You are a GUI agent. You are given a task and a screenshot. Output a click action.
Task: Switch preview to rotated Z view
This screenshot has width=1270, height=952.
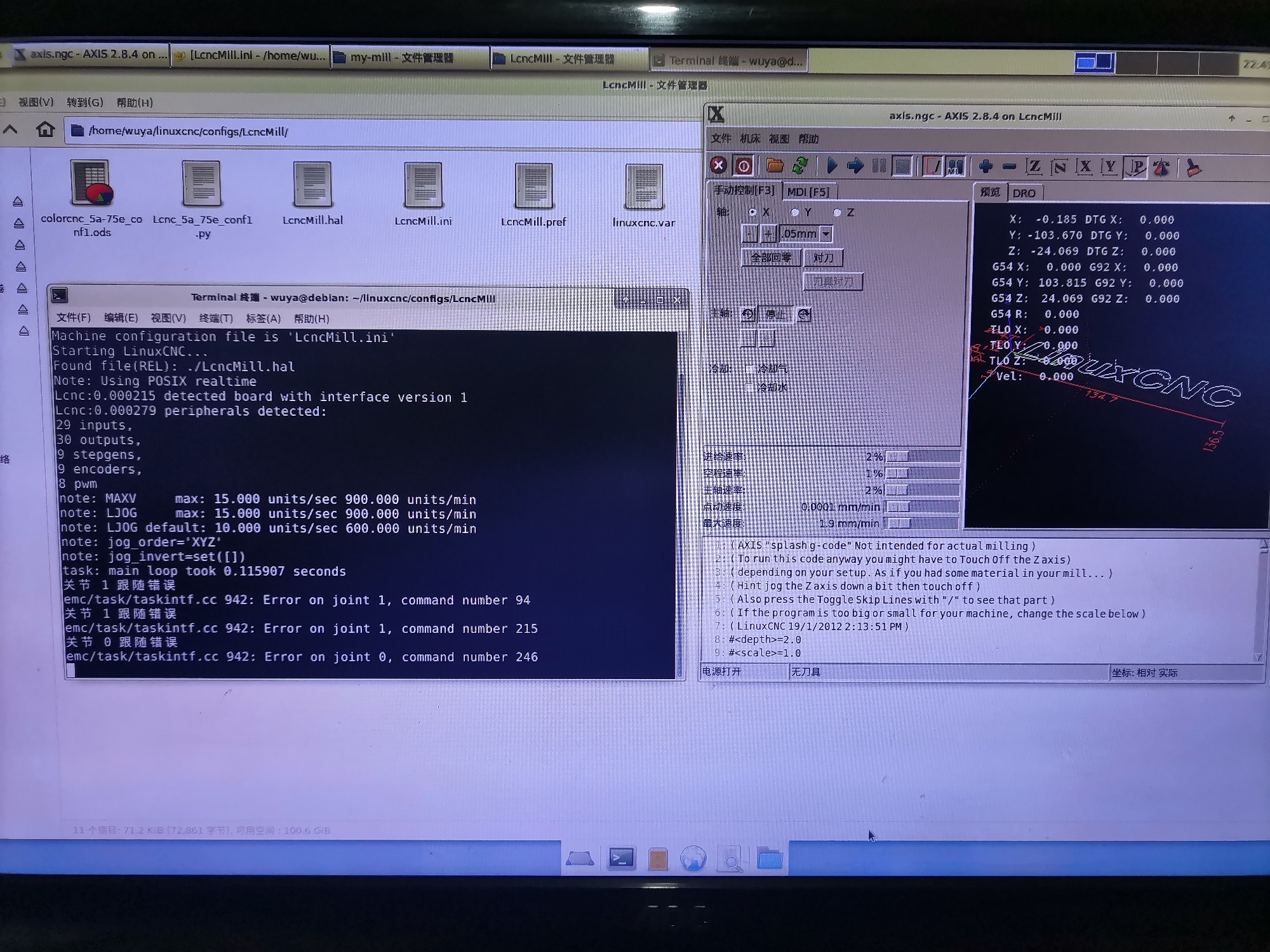pyautogui.click(x=1059, y=168)
